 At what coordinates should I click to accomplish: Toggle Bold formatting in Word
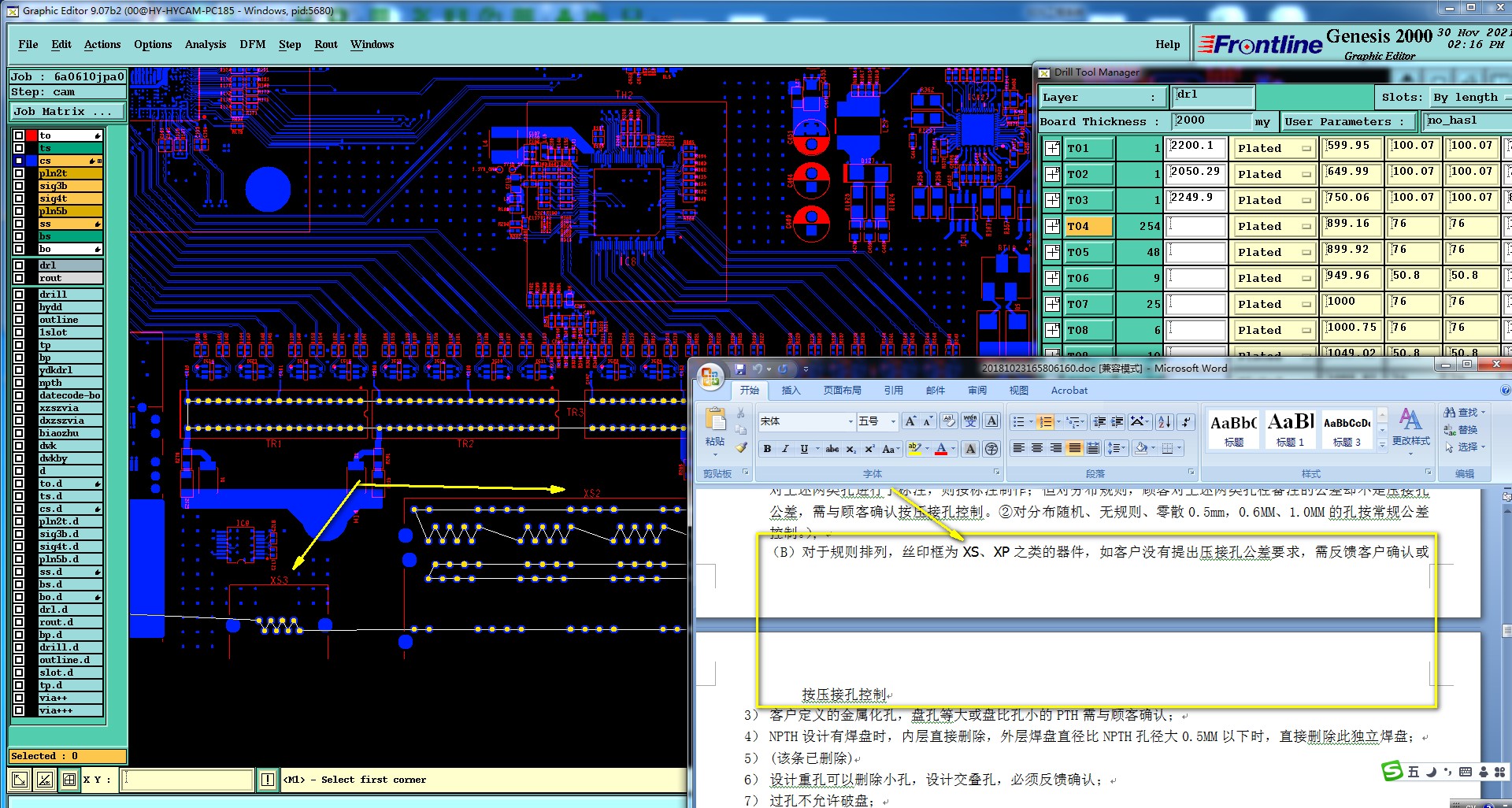point(767,449)
